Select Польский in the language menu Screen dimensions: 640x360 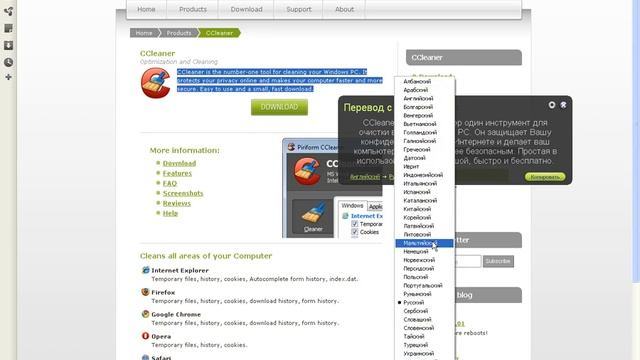(424, 277)
